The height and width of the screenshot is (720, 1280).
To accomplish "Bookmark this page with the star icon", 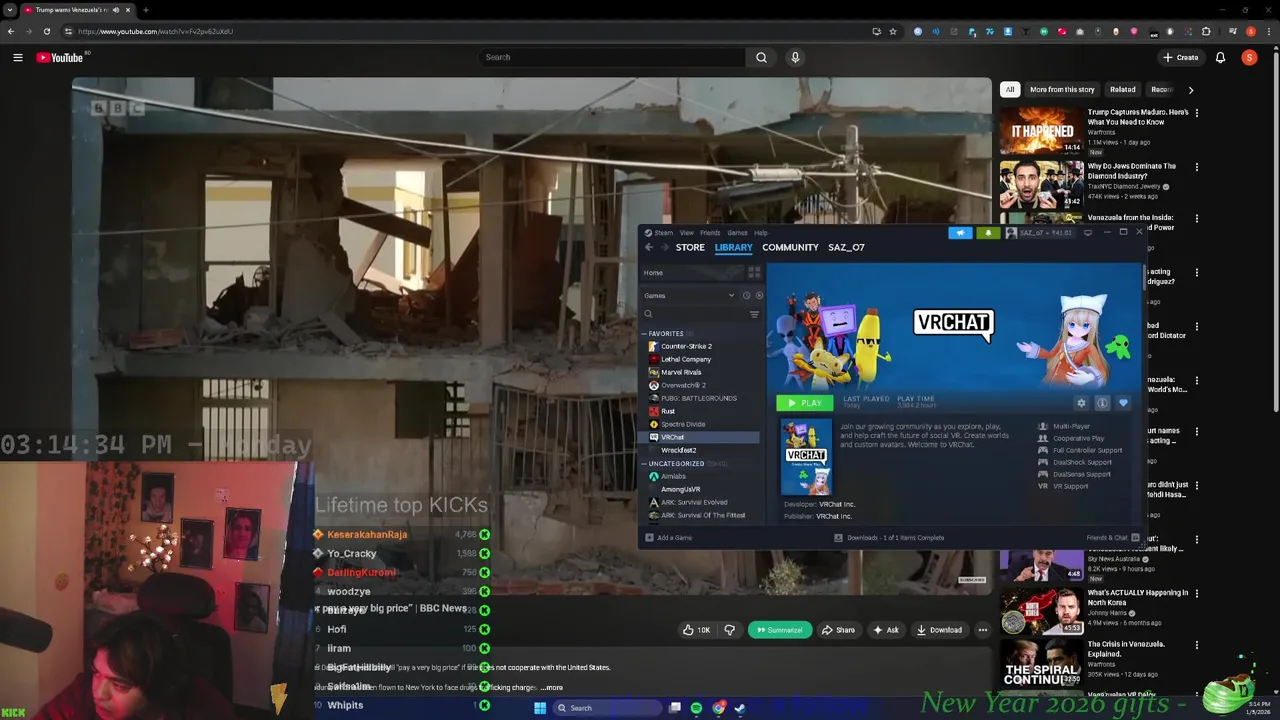I will coord(893,31).
